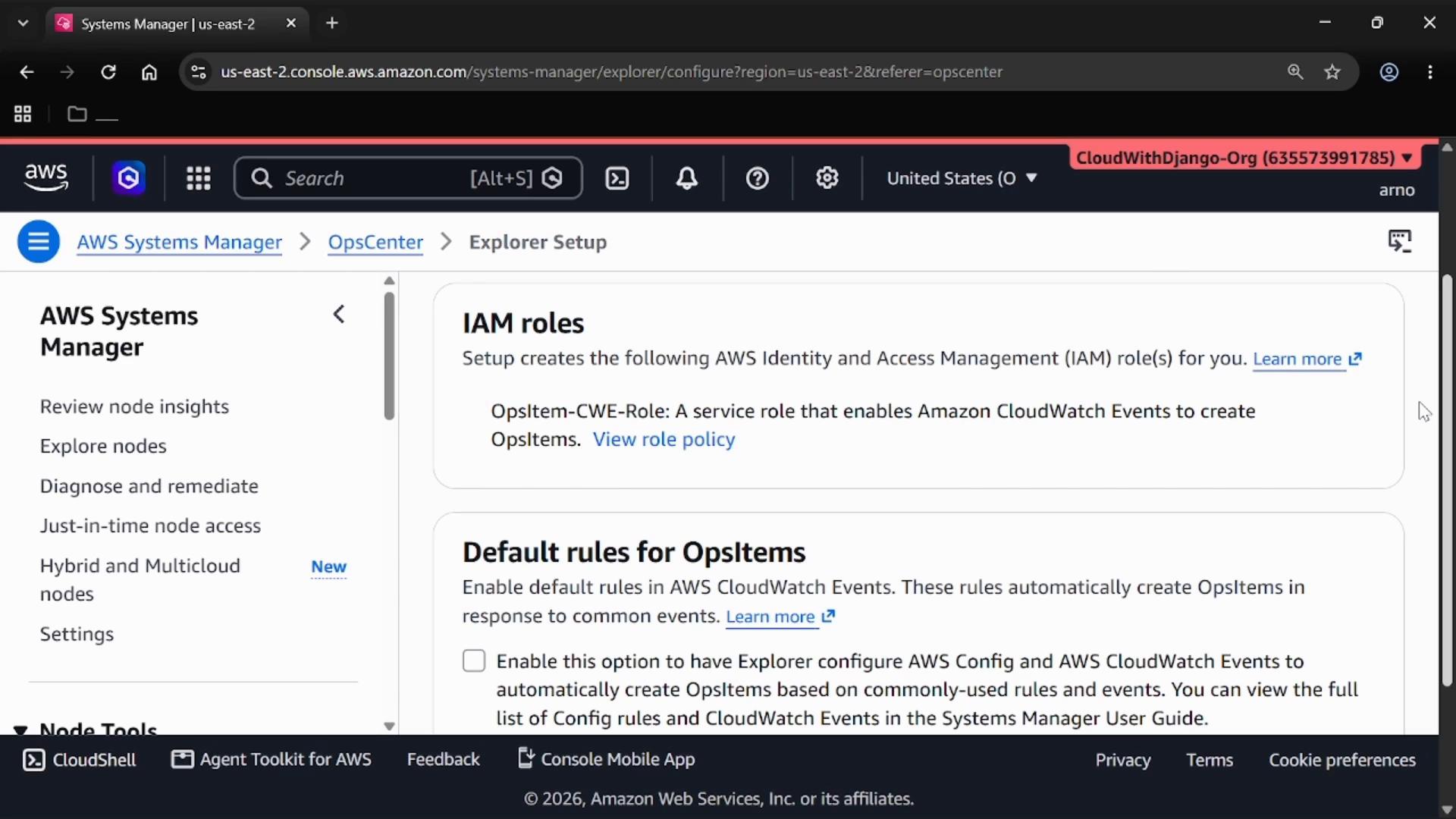View site information icon in address bar
1456x819 pixels.
[199, 72]
